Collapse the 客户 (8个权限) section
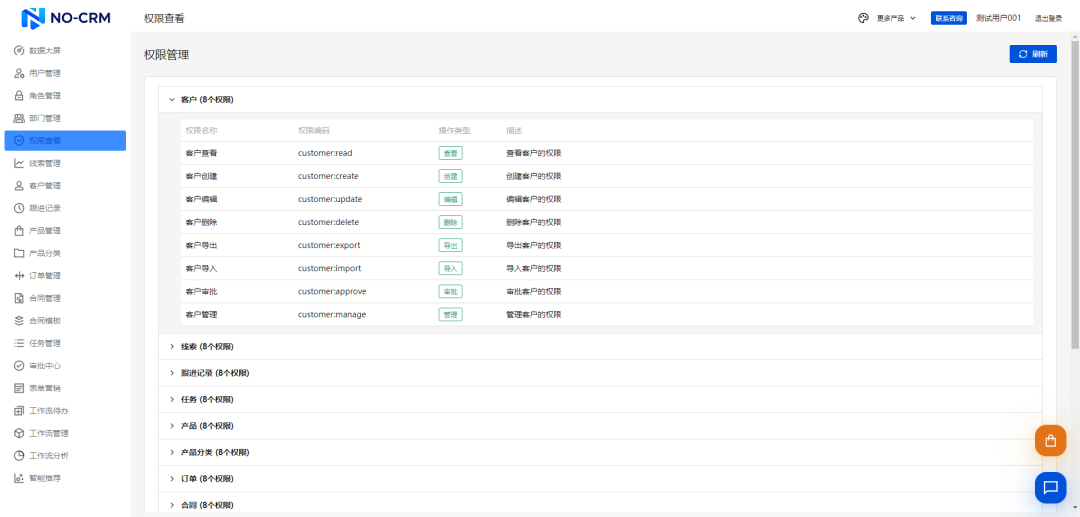The image size is (1080, 517). pyautogui.click(x=600, y=100)
